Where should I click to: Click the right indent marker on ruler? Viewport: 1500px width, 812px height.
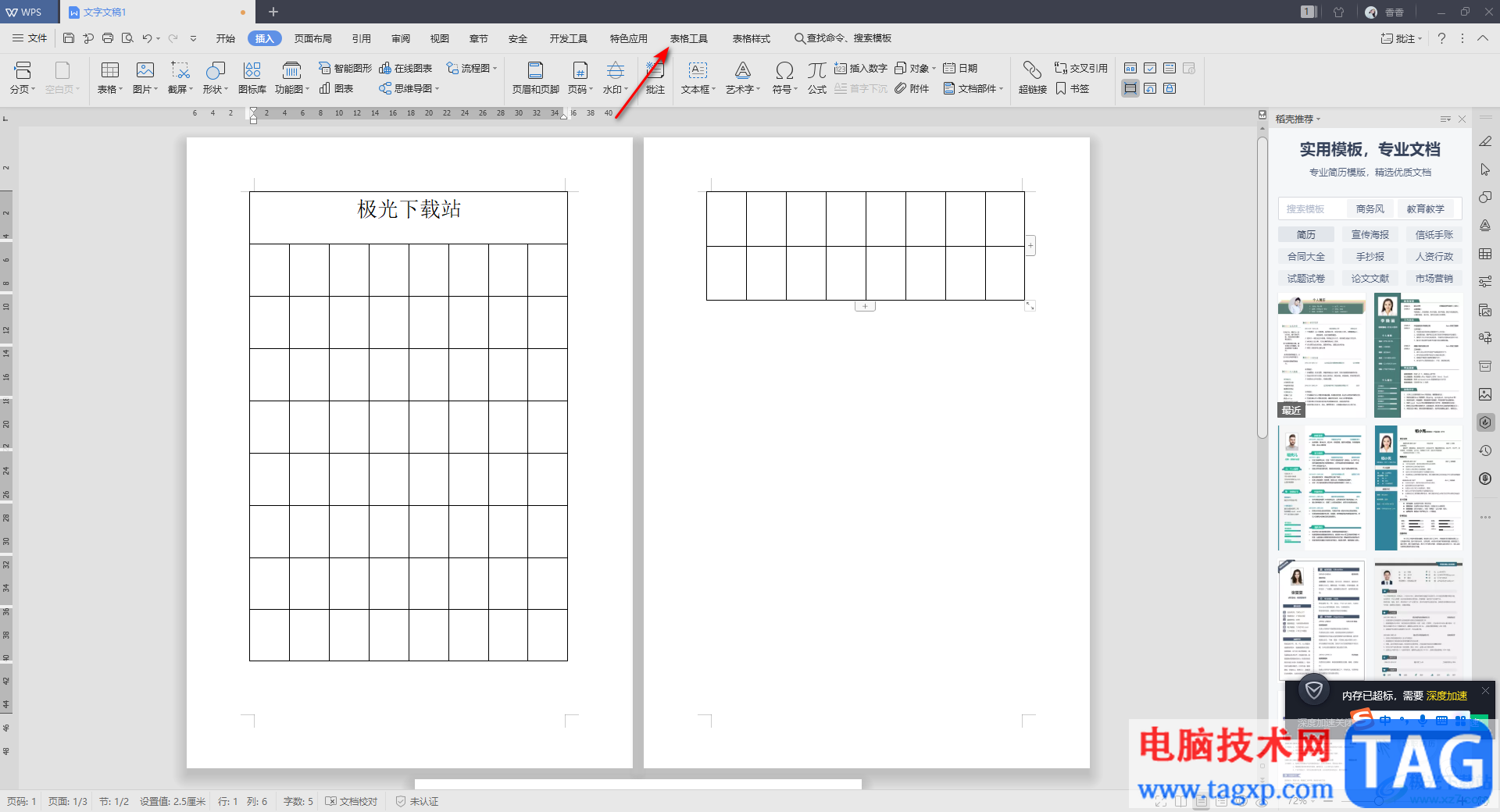[564, 116]
